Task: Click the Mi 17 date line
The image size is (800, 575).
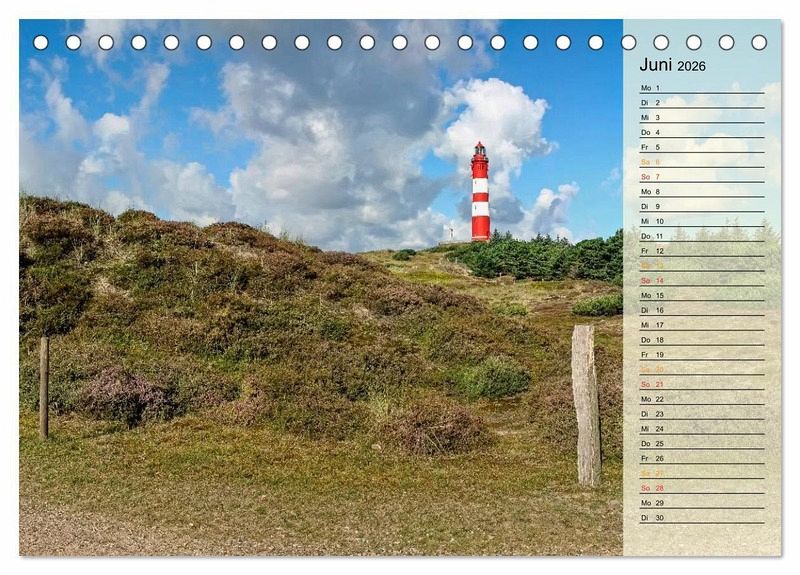Action: pos(700,325)
